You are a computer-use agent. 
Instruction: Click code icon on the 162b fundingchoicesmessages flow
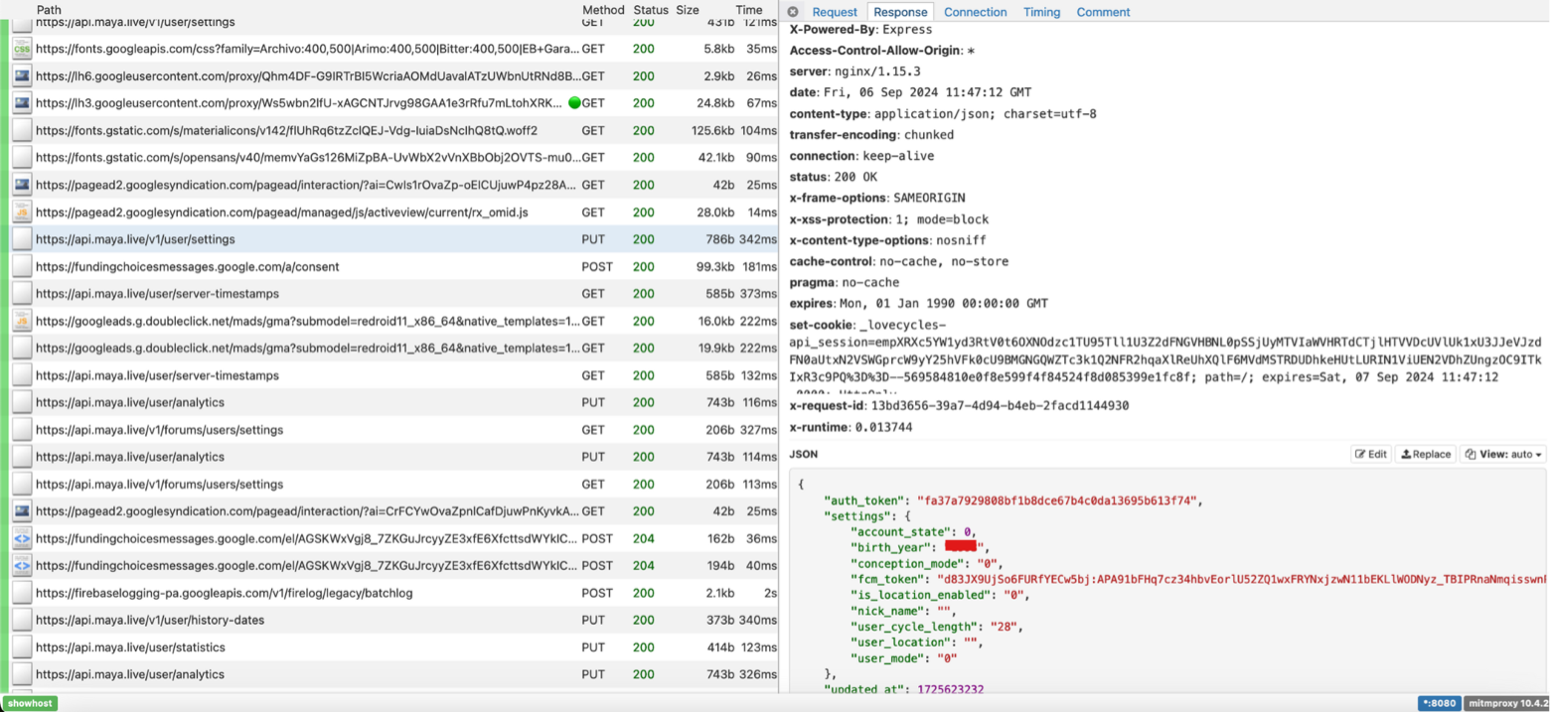click(x=22, y=538)
